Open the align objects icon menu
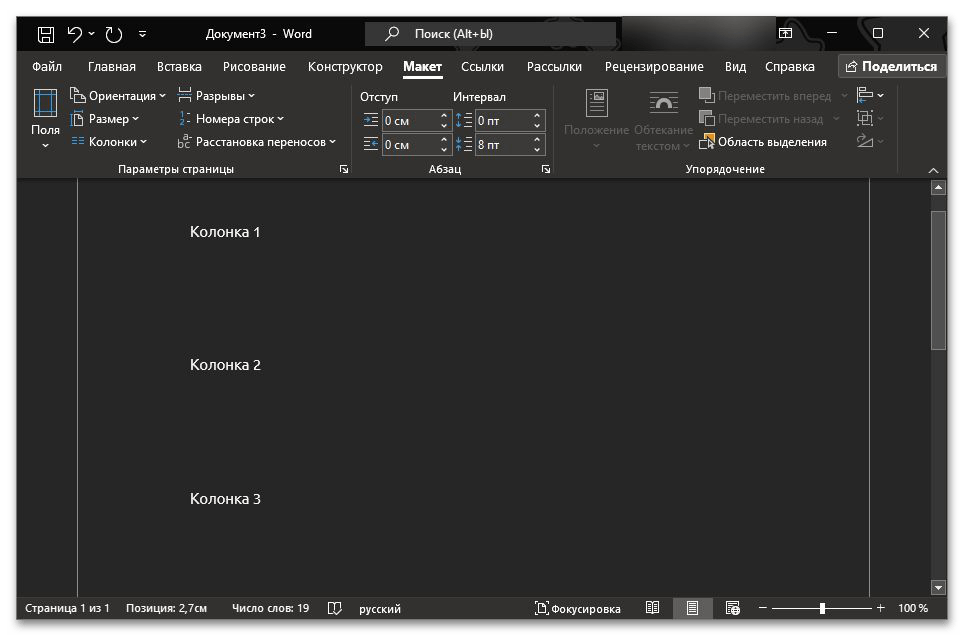 coord(869,95)
